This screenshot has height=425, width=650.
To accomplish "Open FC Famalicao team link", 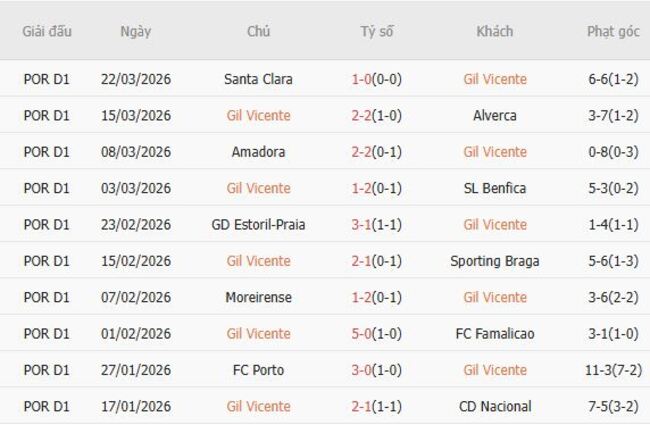I will (495, 333).
